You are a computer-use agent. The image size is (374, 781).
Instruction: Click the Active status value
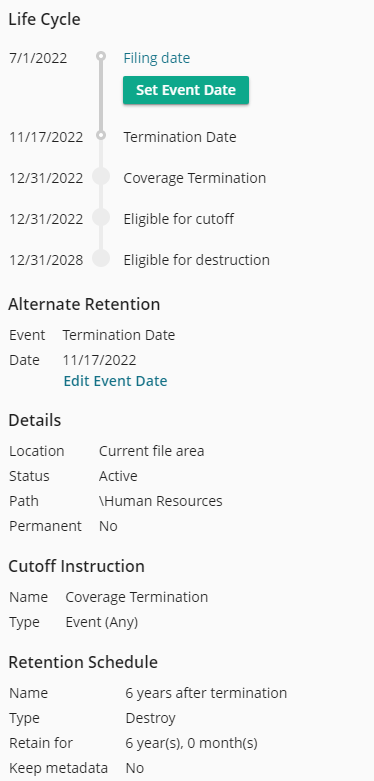[118, 476]
